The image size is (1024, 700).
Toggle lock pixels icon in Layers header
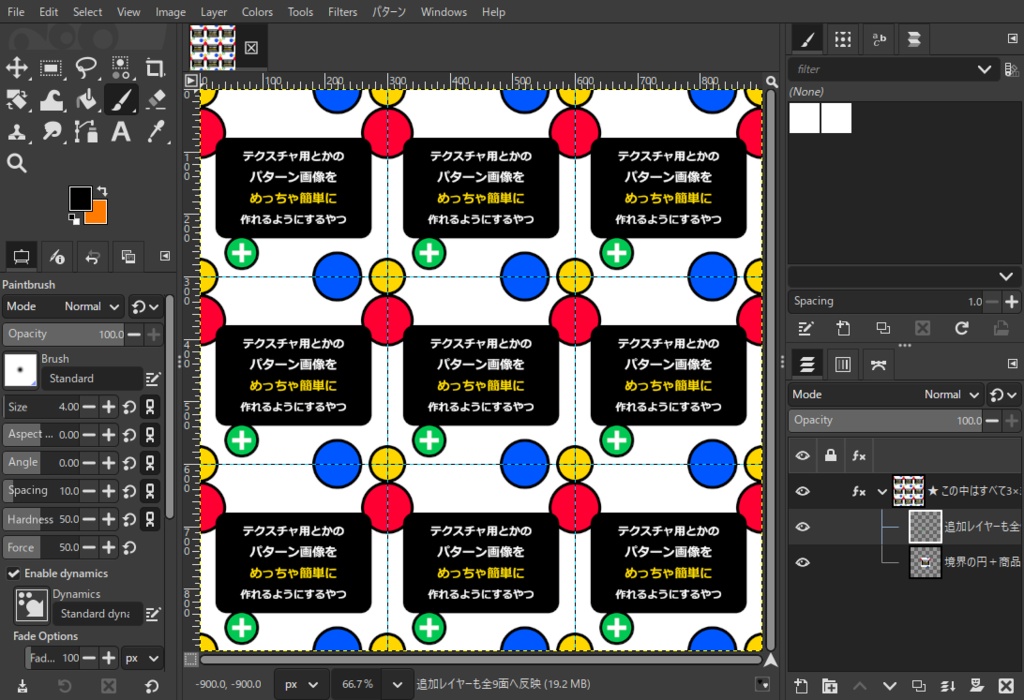(x=831, y=455)
